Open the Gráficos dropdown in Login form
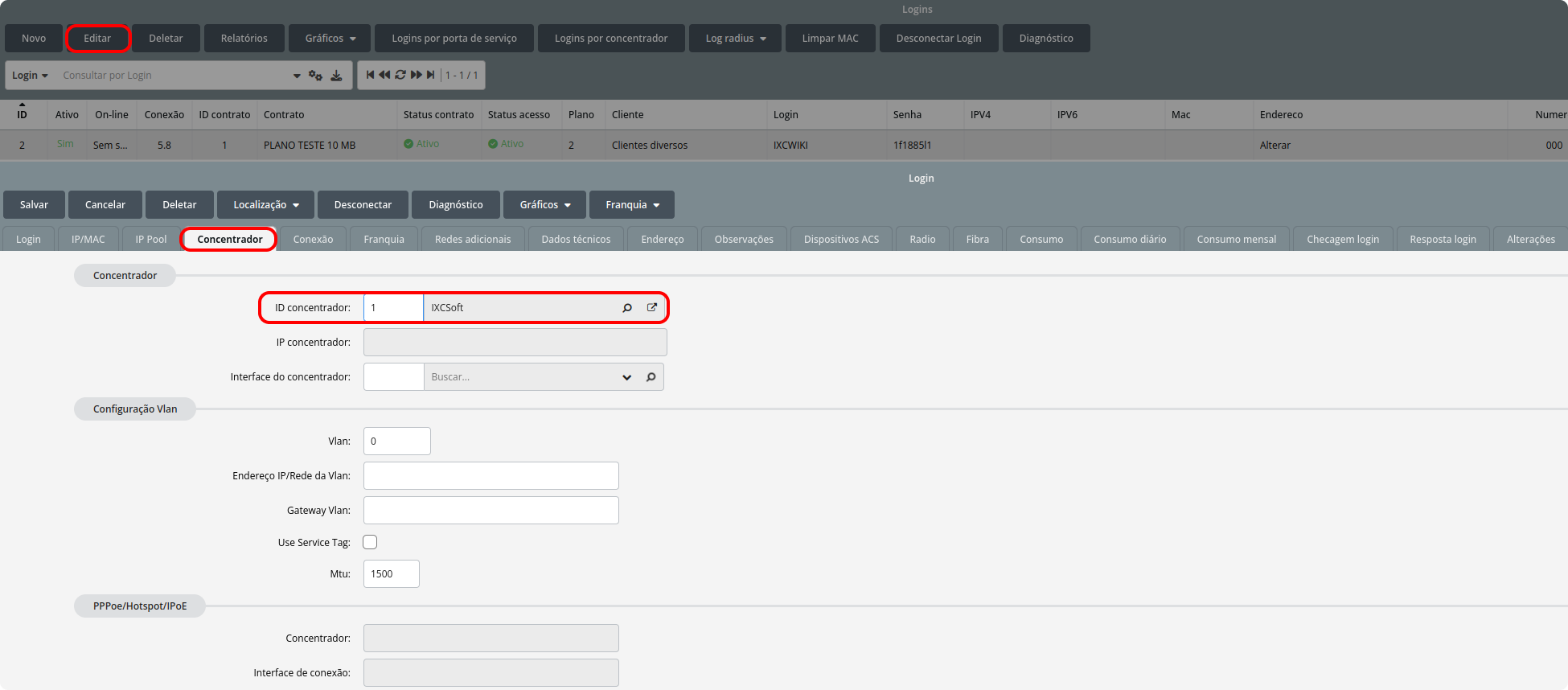 click(544, 205)
